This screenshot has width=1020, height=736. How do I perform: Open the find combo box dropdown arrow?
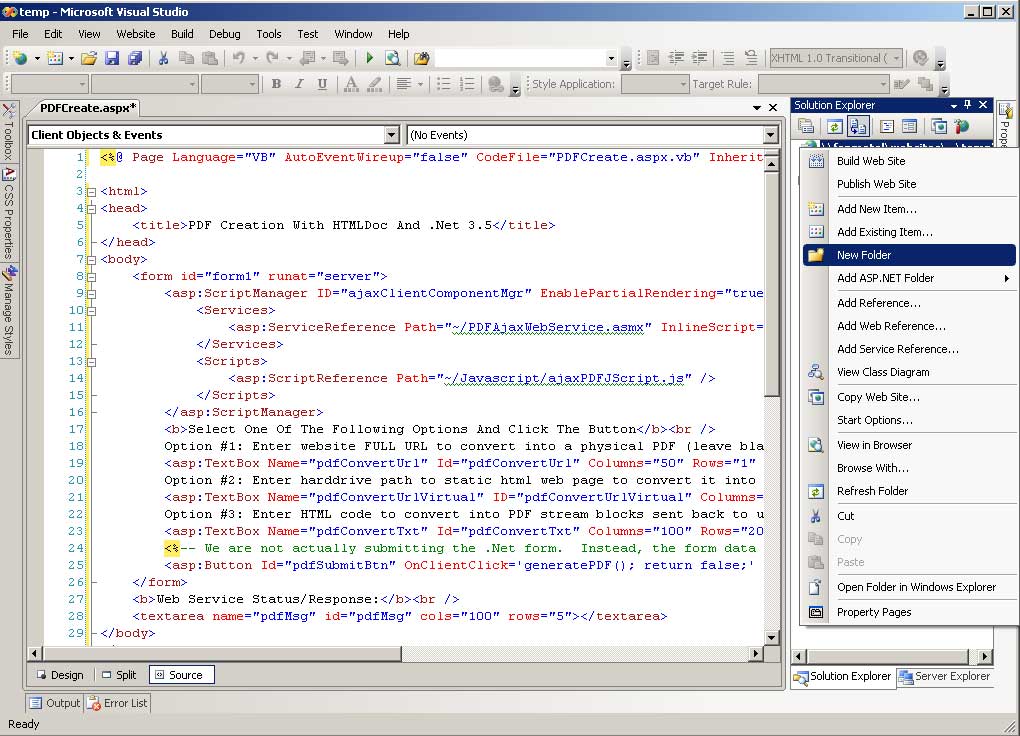[611, 59]
